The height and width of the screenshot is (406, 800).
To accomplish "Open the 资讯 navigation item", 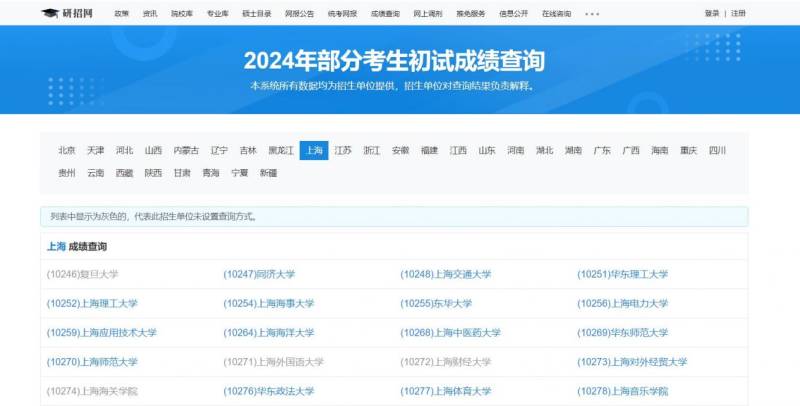I will (150, 14).
